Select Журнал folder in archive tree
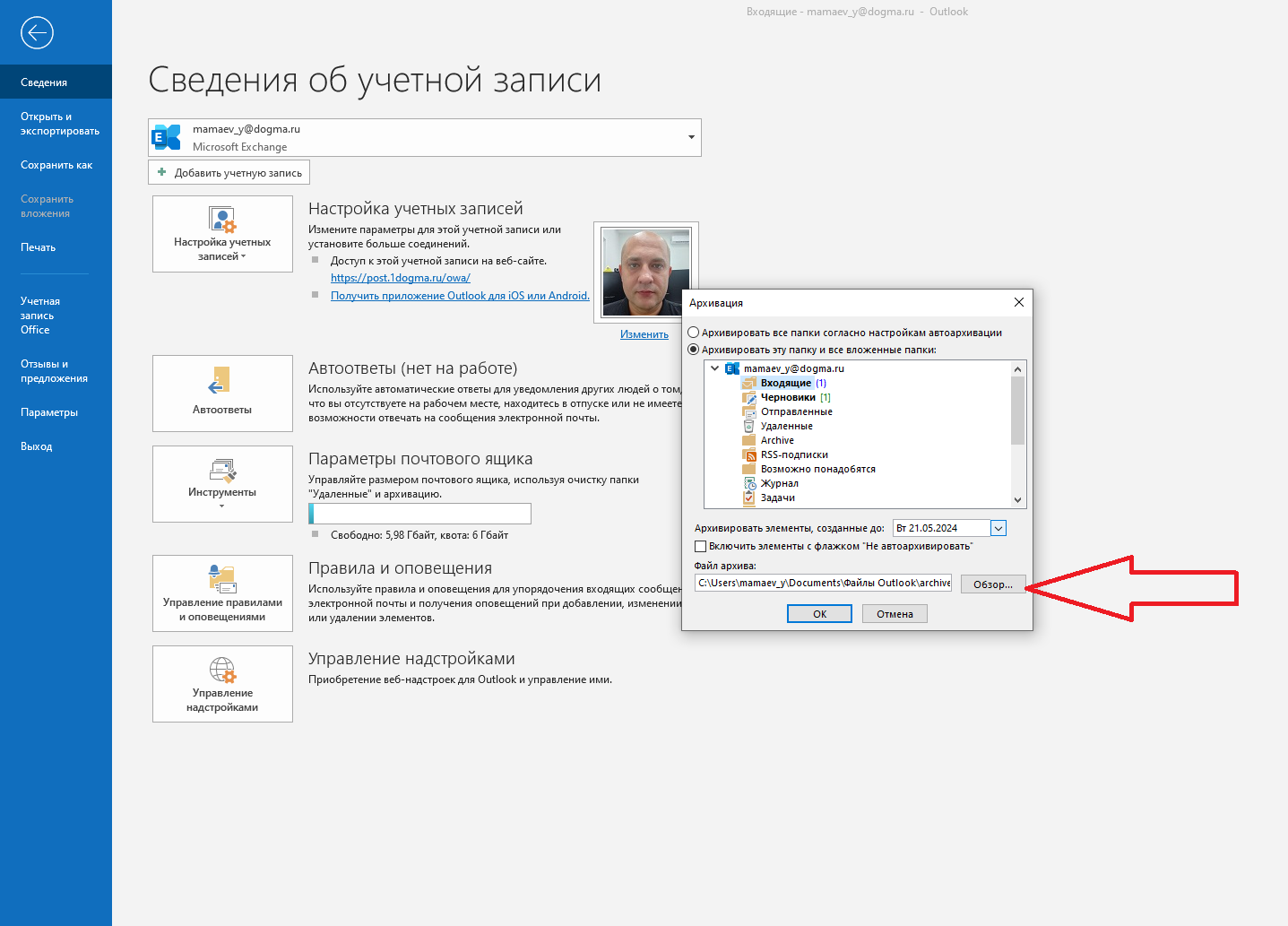 point(779,483)
